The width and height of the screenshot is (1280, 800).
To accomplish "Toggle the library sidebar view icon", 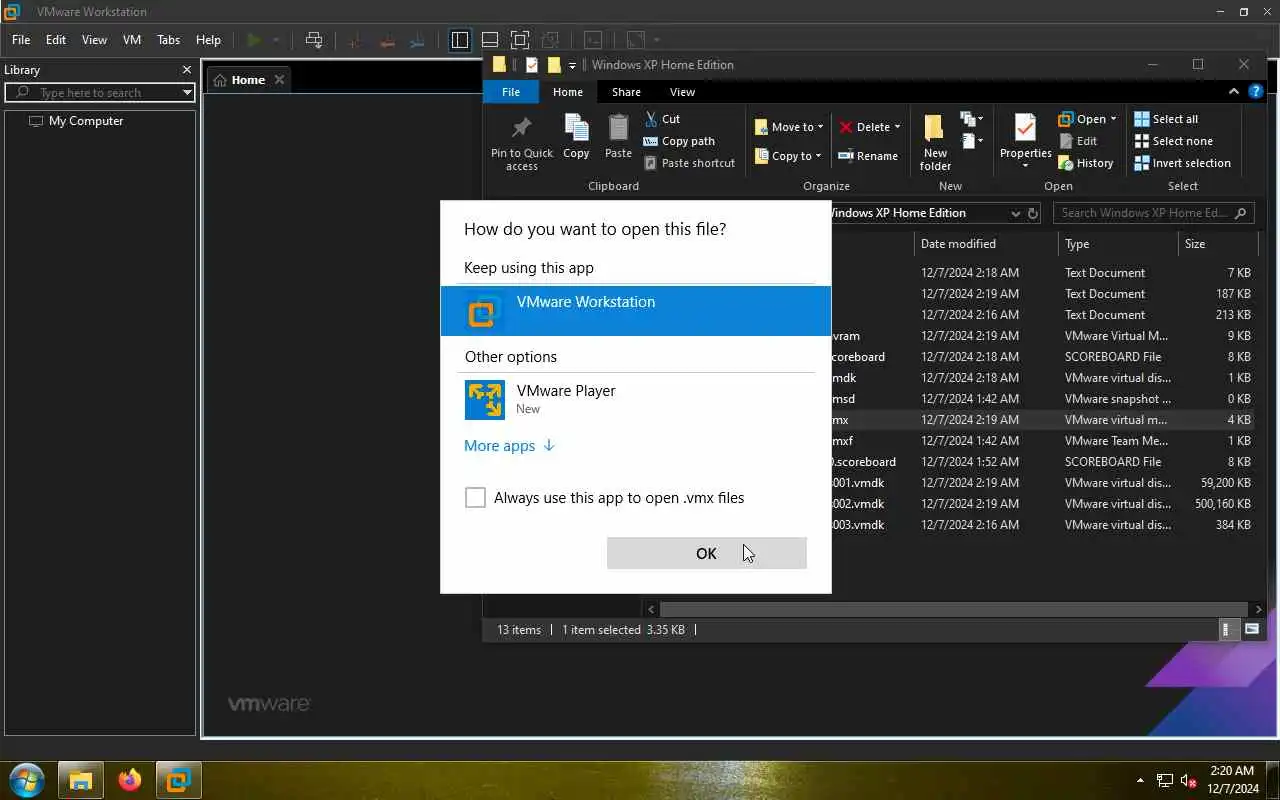I will (460, 40).
